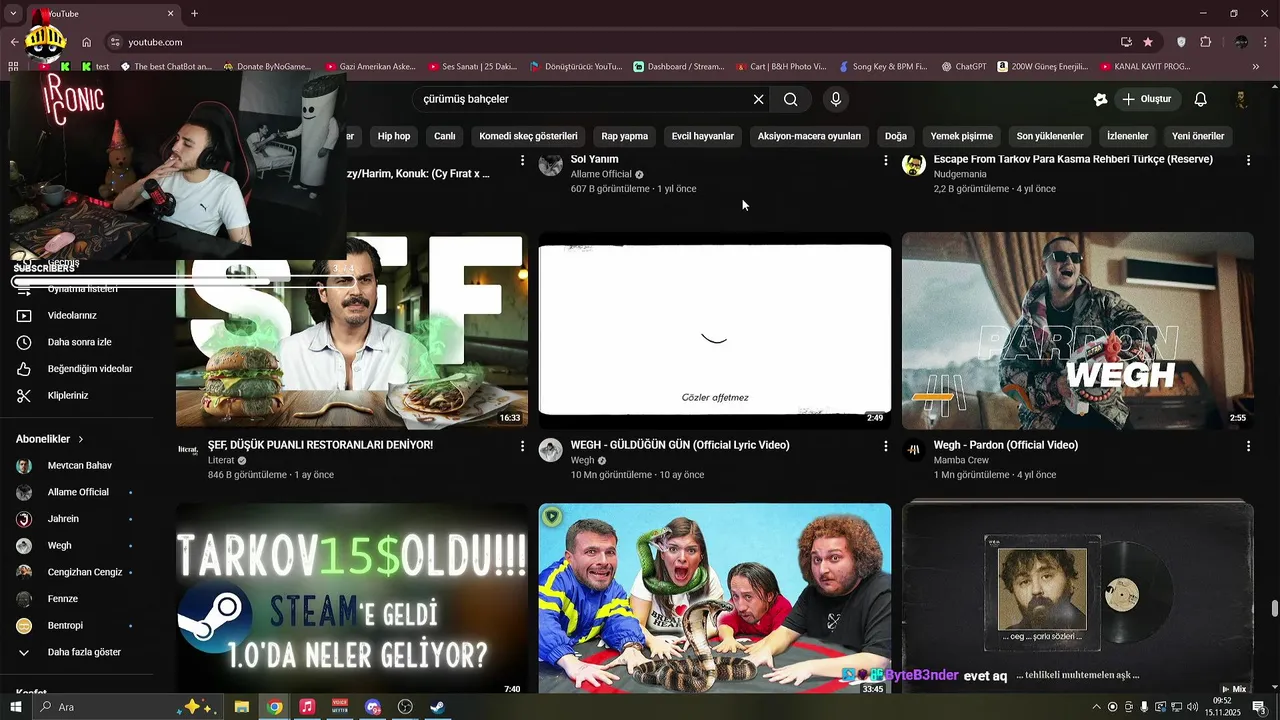
Task: Open Allame Official in subscriptions
Action: [80, 492]
